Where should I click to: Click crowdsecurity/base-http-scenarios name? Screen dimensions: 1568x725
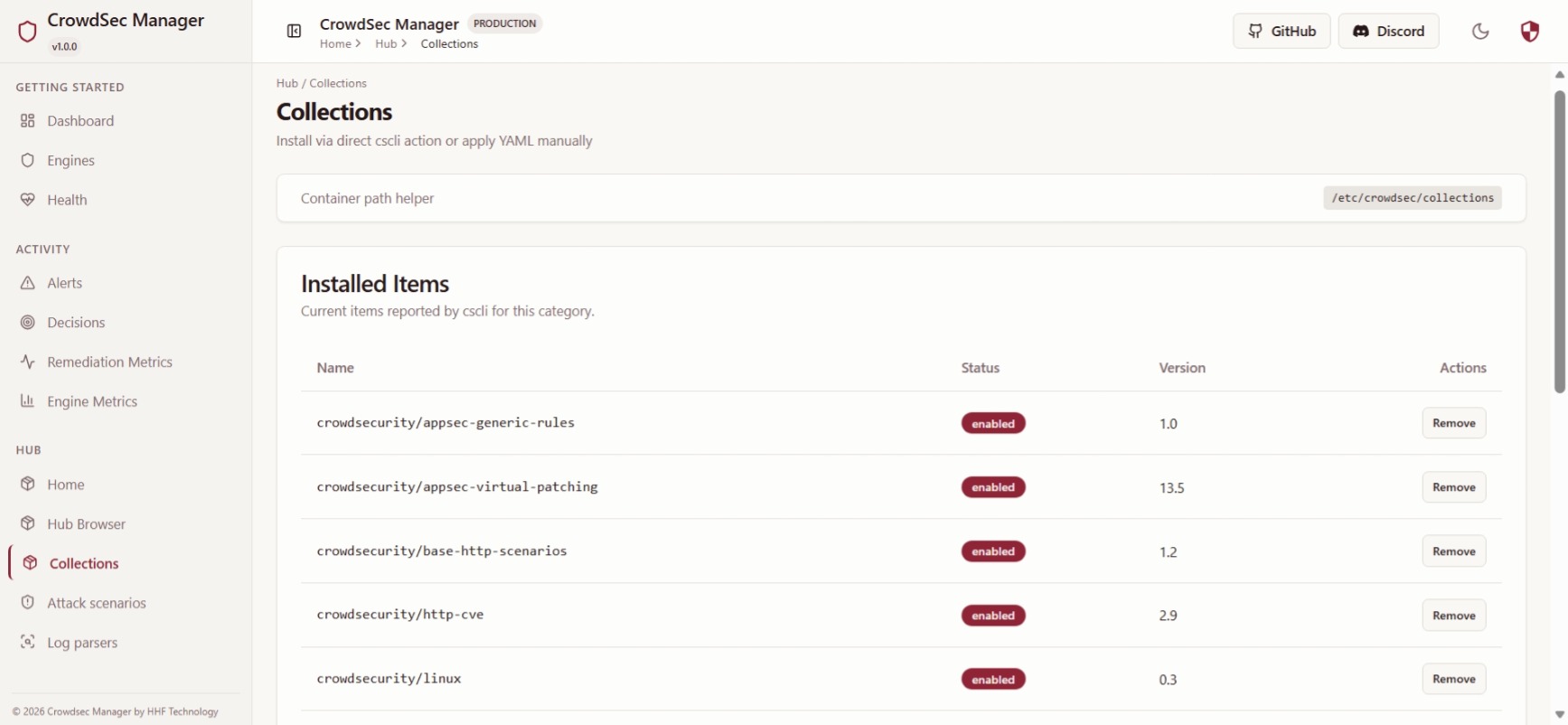pos(442,551)
